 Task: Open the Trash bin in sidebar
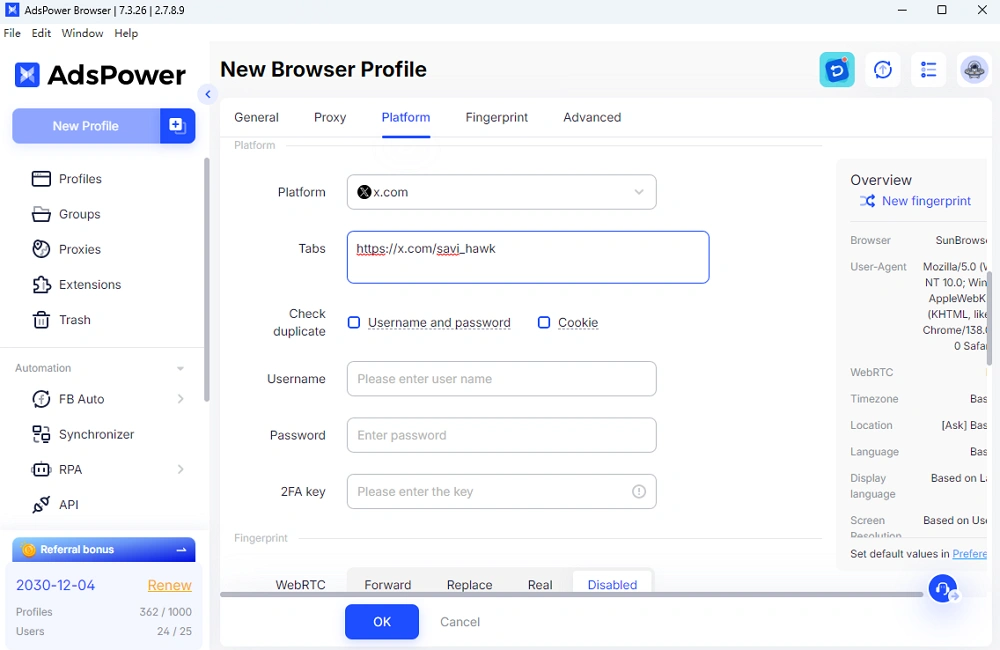pyautogui.click(x=41, y=320)
